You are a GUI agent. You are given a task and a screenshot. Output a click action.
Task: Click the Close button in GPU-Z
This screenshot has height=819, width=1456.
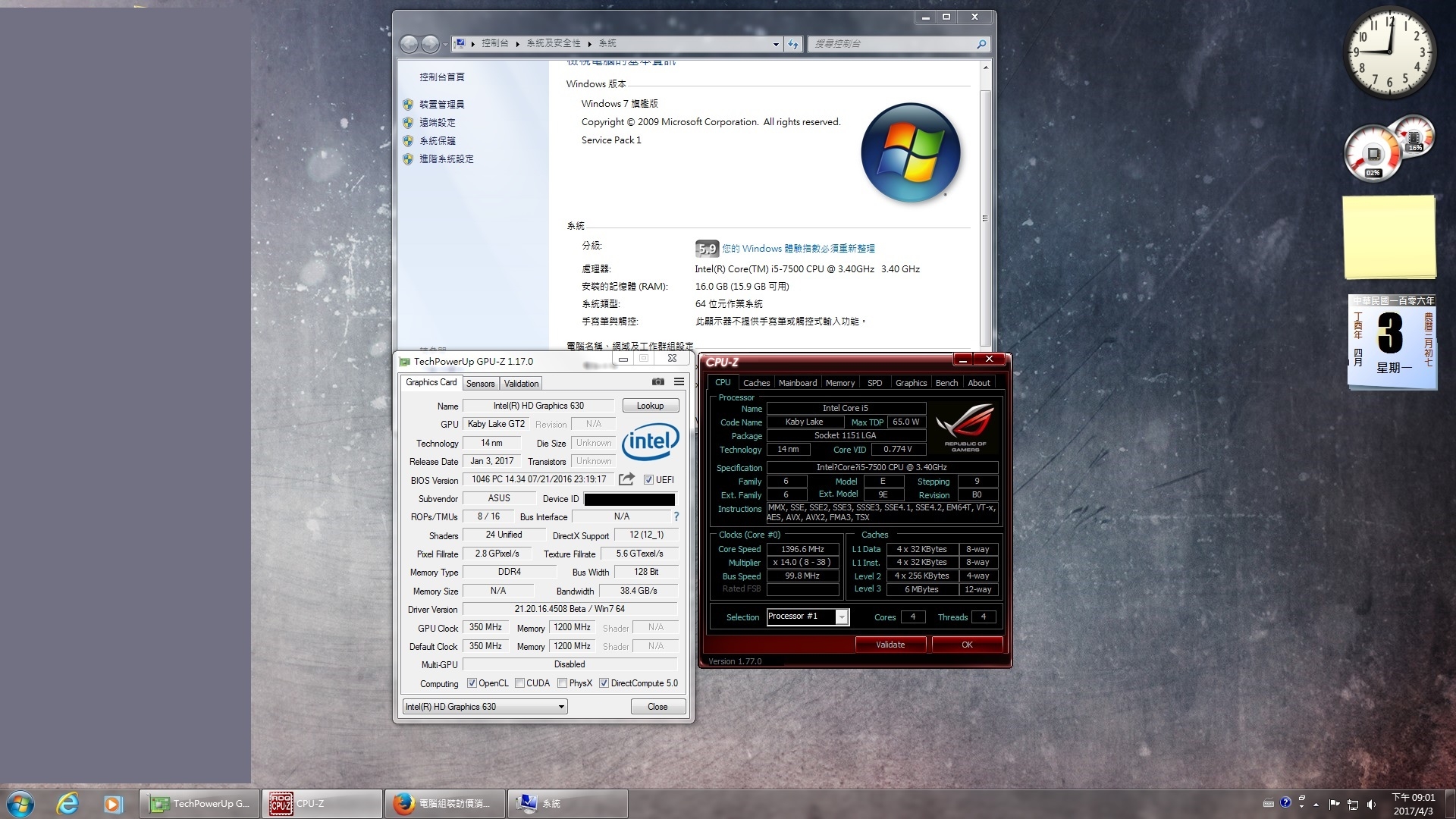657,707
